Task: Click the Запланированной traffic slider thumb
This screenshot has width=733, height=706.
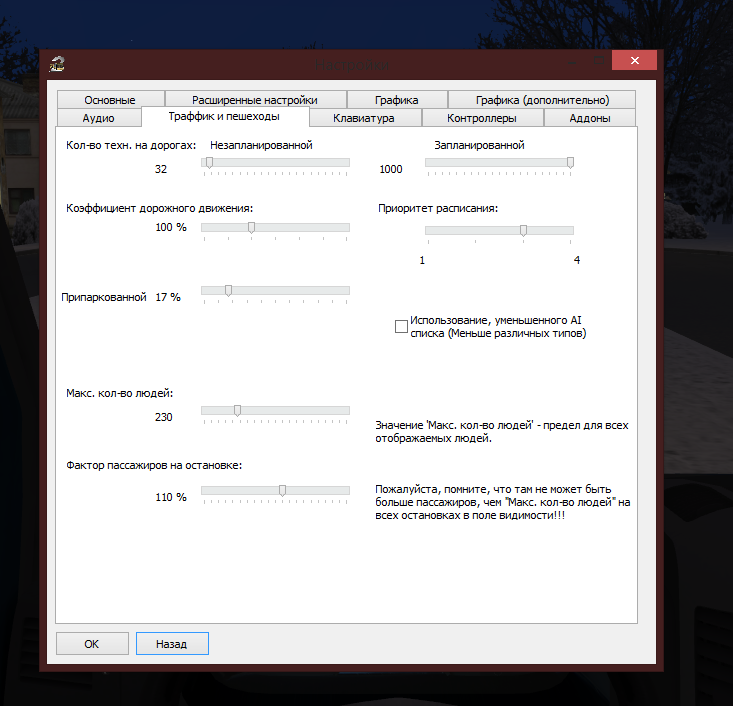Action: point(570,163)
